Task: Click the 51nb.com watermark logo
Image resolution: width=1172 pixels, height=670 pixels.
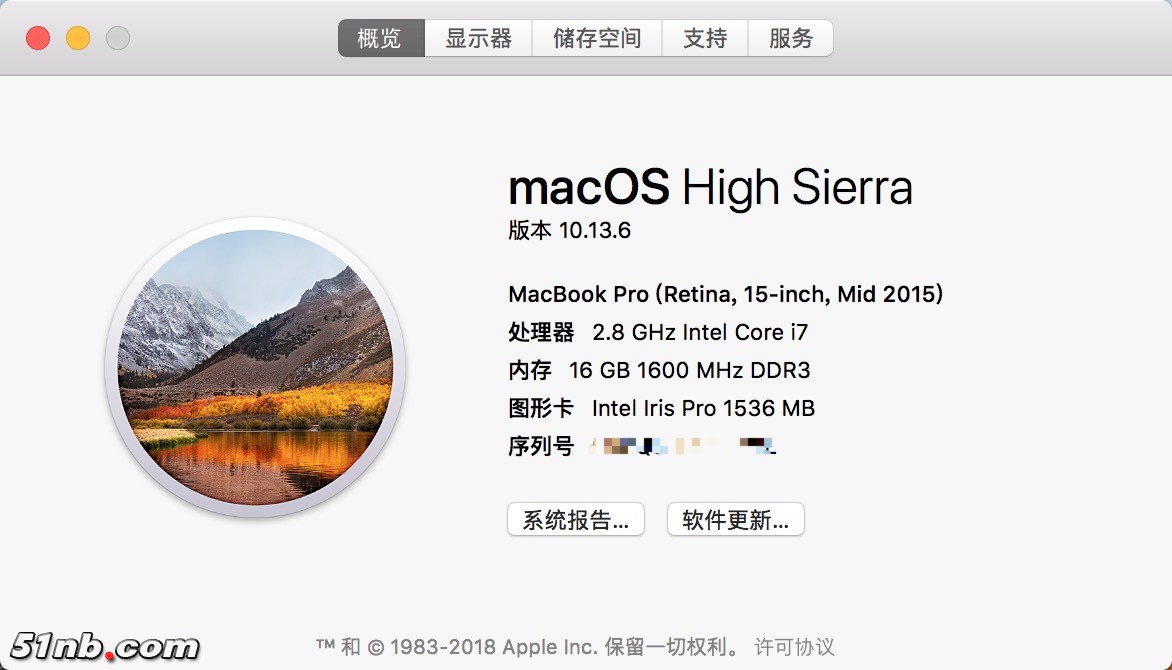Action: pyautogui.click(x=106, y=646)
